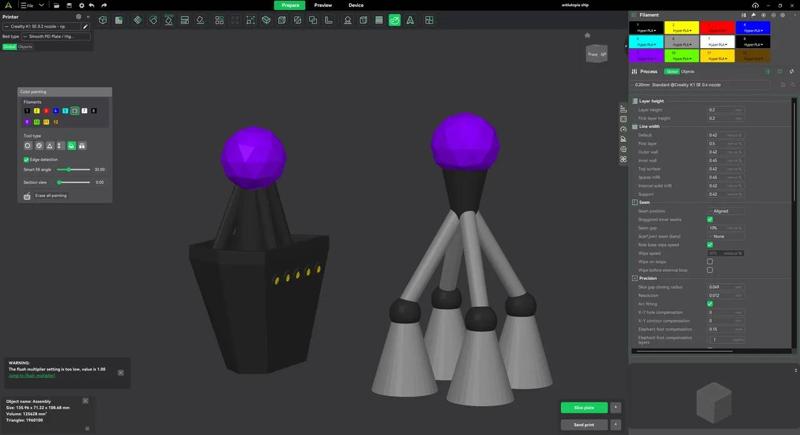
Task: Open the Scarf joint seam None dropdown
Action: click(726, 237)
